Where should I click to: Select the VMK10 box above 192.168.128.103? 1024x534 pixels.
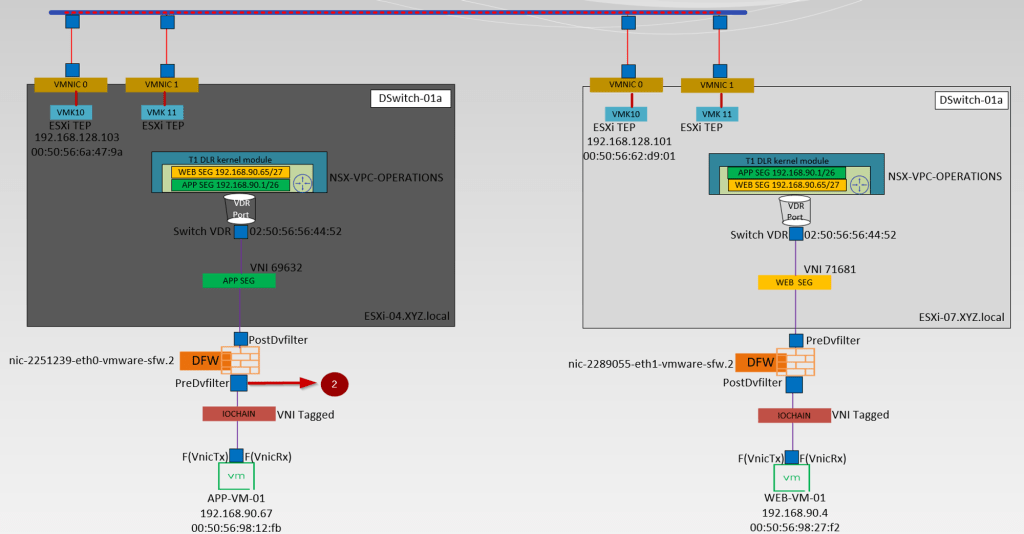72,112
